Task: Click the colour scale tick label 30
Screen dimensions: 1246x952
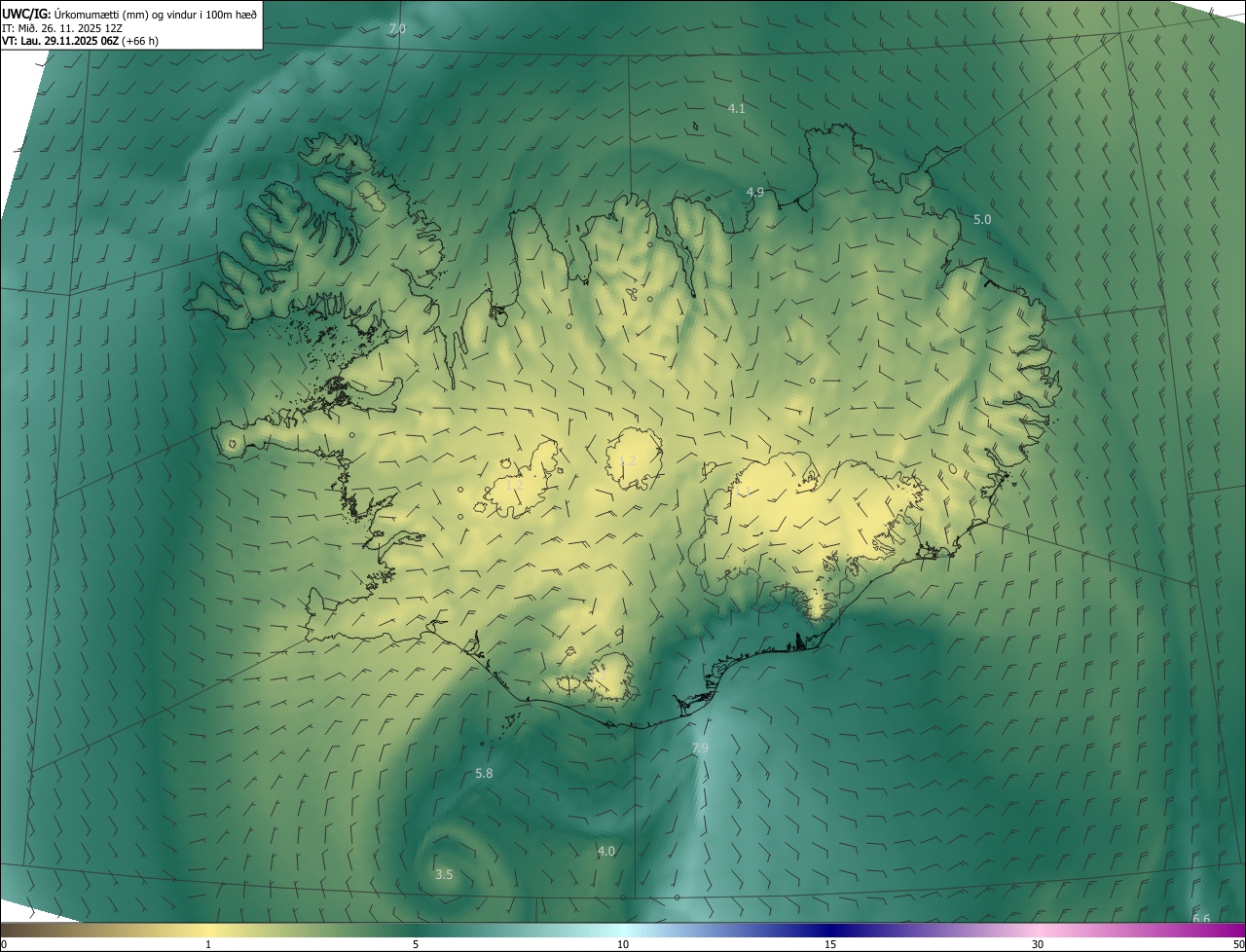Action: [1038, 945]
